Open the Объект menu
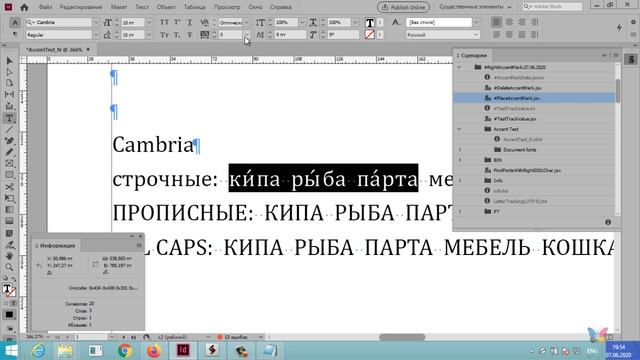The image size is (640, 360). click(x=166, y=7)
